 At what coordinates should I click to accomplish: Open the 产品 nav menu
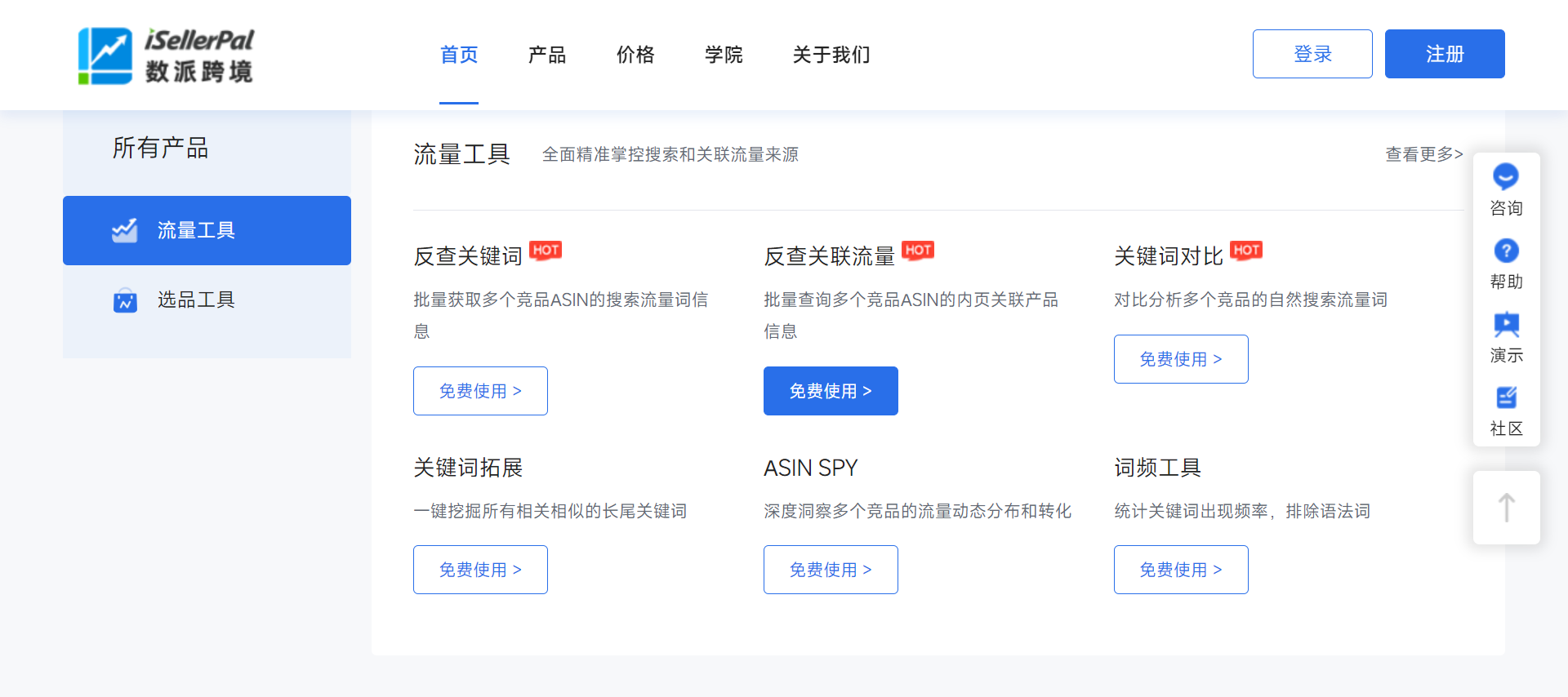[547, 55]
